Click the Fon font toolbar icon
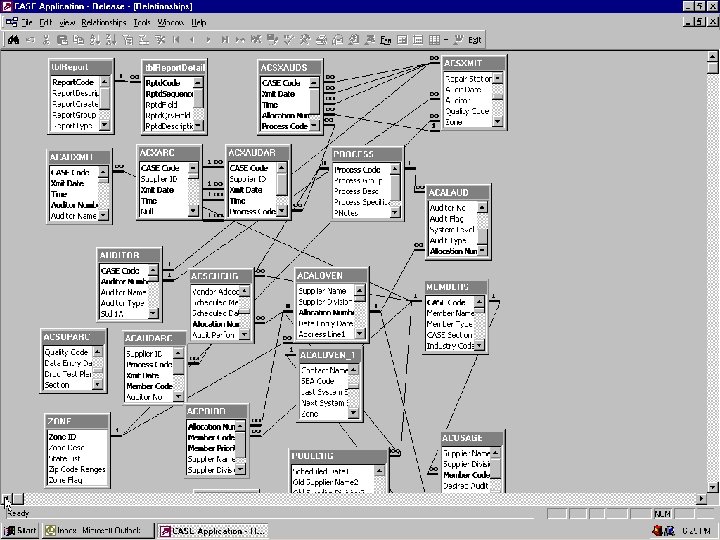The height and width of the screenshot is (540, 720). (x=386, y=40)
